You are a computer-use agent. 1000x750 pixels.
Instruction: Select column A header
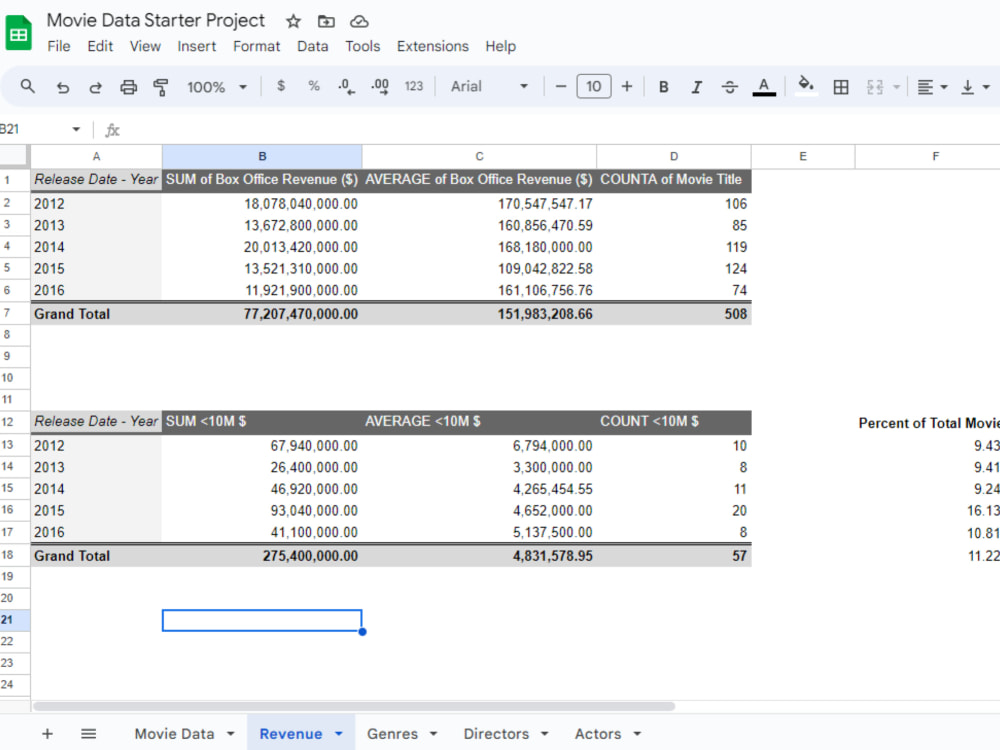click(96, 156)
